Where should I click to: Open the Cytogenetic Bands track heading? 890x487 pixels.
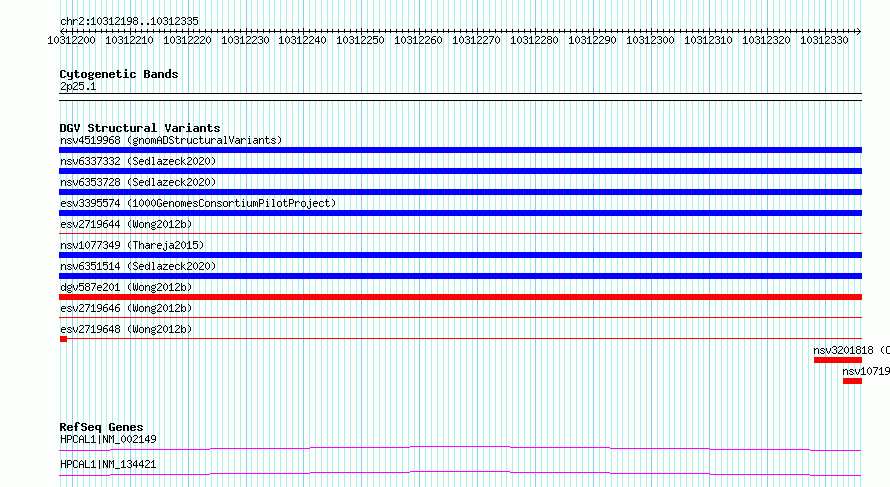(119, 74)
